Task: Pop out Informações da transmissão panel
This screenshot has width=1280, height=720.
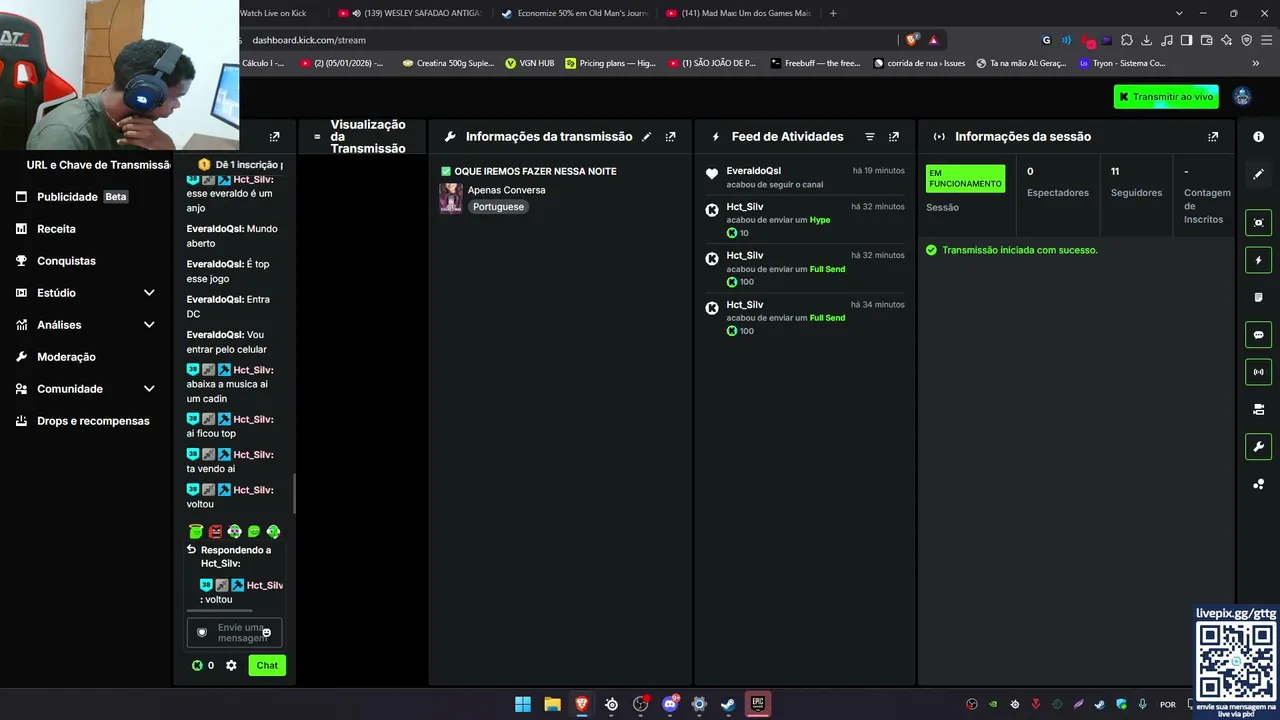Action: [x=670, y=137]
